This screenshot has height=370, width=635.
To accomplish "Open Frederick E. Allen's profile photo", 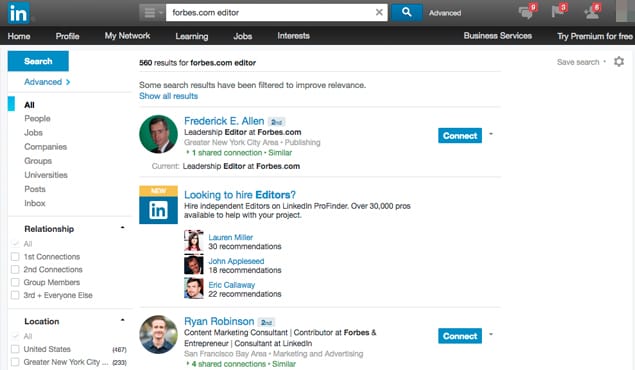I will [x=158, y=134].
